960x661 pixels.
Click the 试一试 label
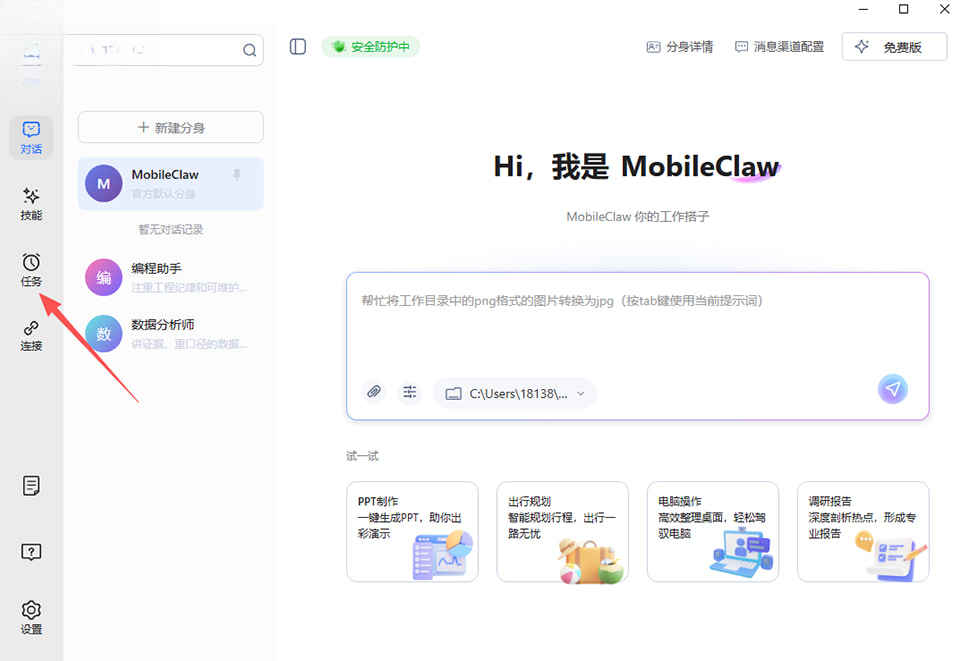click(362, 456)
